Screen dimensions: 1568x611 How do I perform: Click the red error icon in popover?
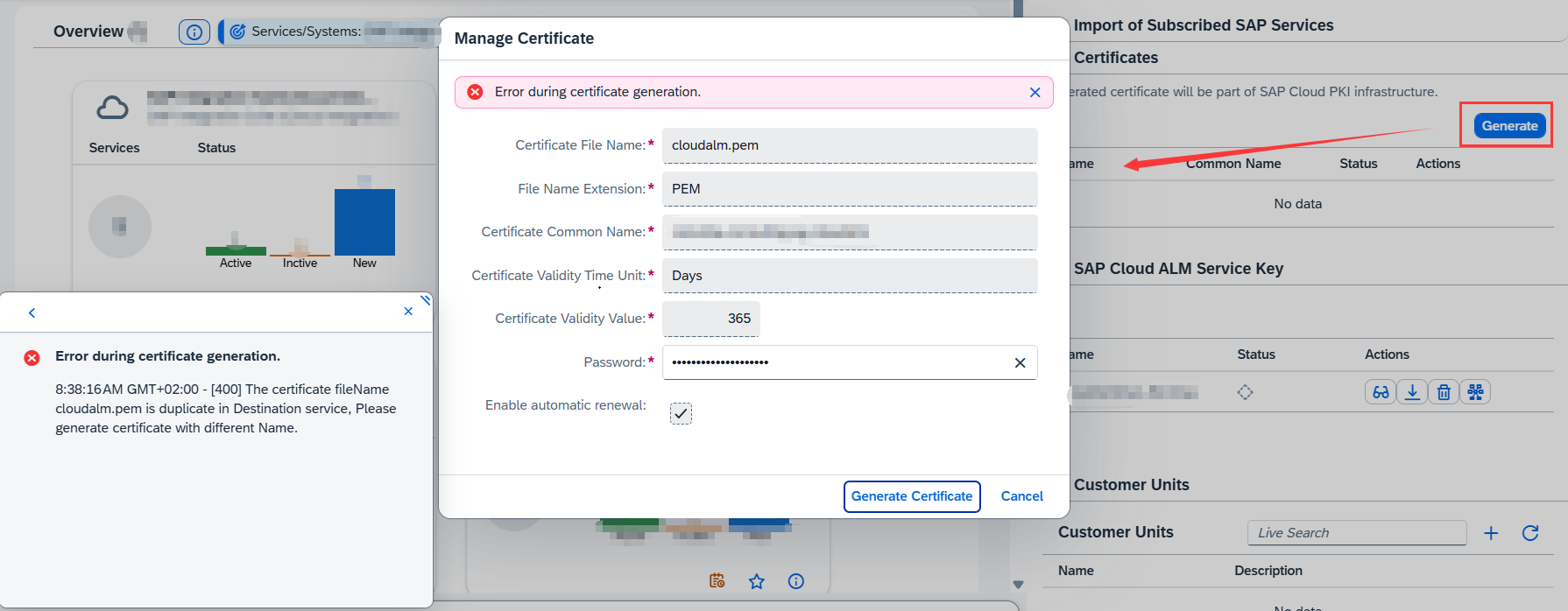click(32, 357)
